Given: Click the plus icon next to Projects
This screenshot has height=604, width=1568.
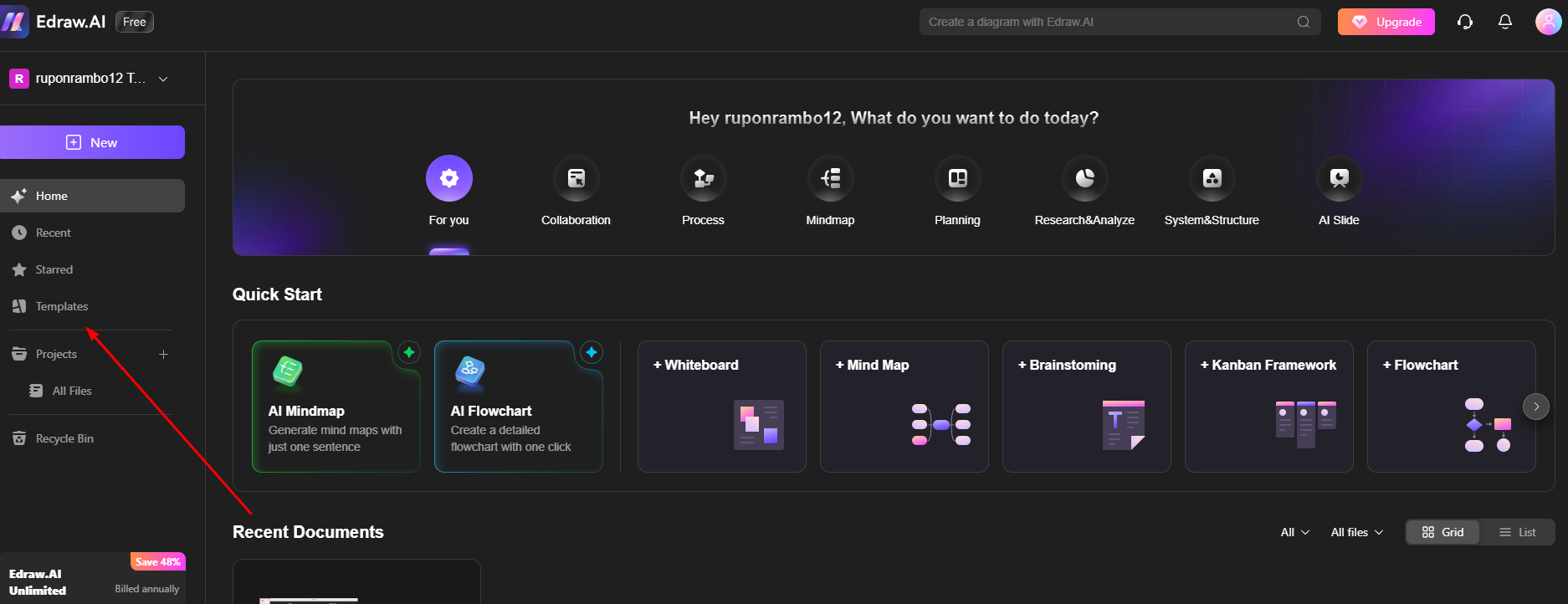Looking at the screenshot, I should tap(164, 354).
